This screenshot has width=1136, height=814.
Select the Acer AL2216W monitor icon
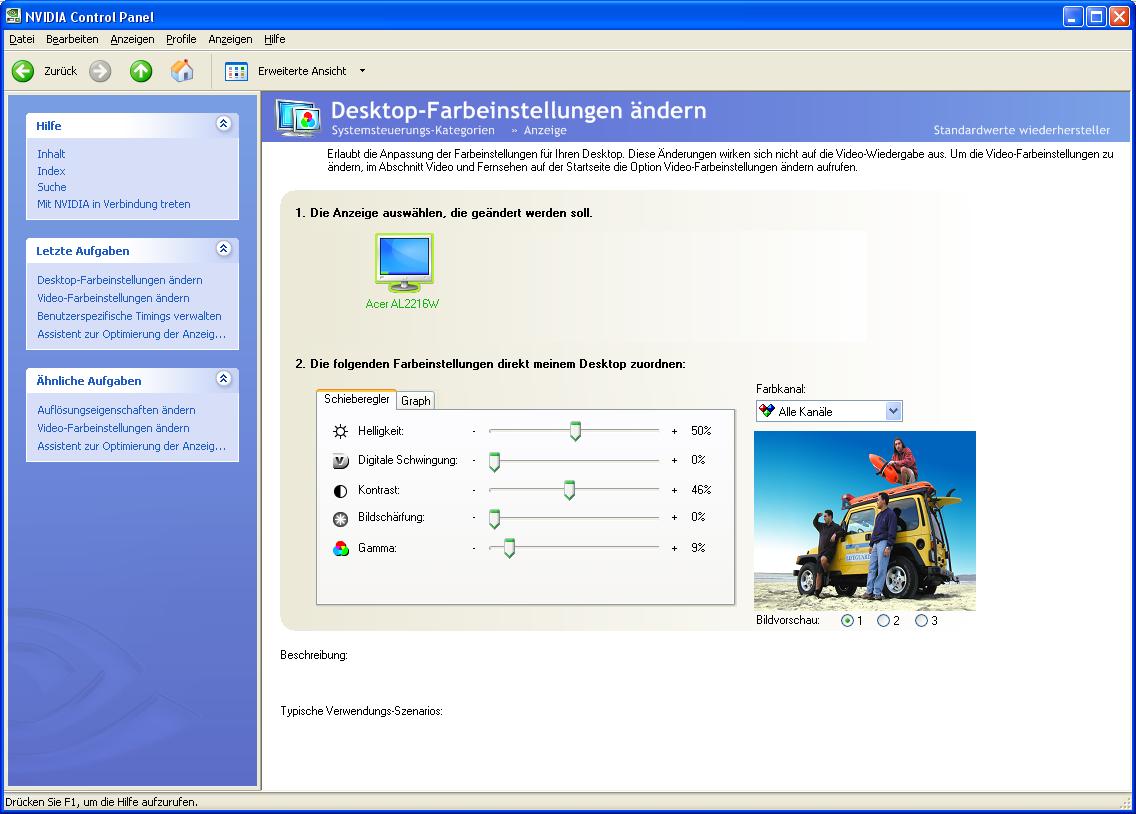tap(403, 262)
